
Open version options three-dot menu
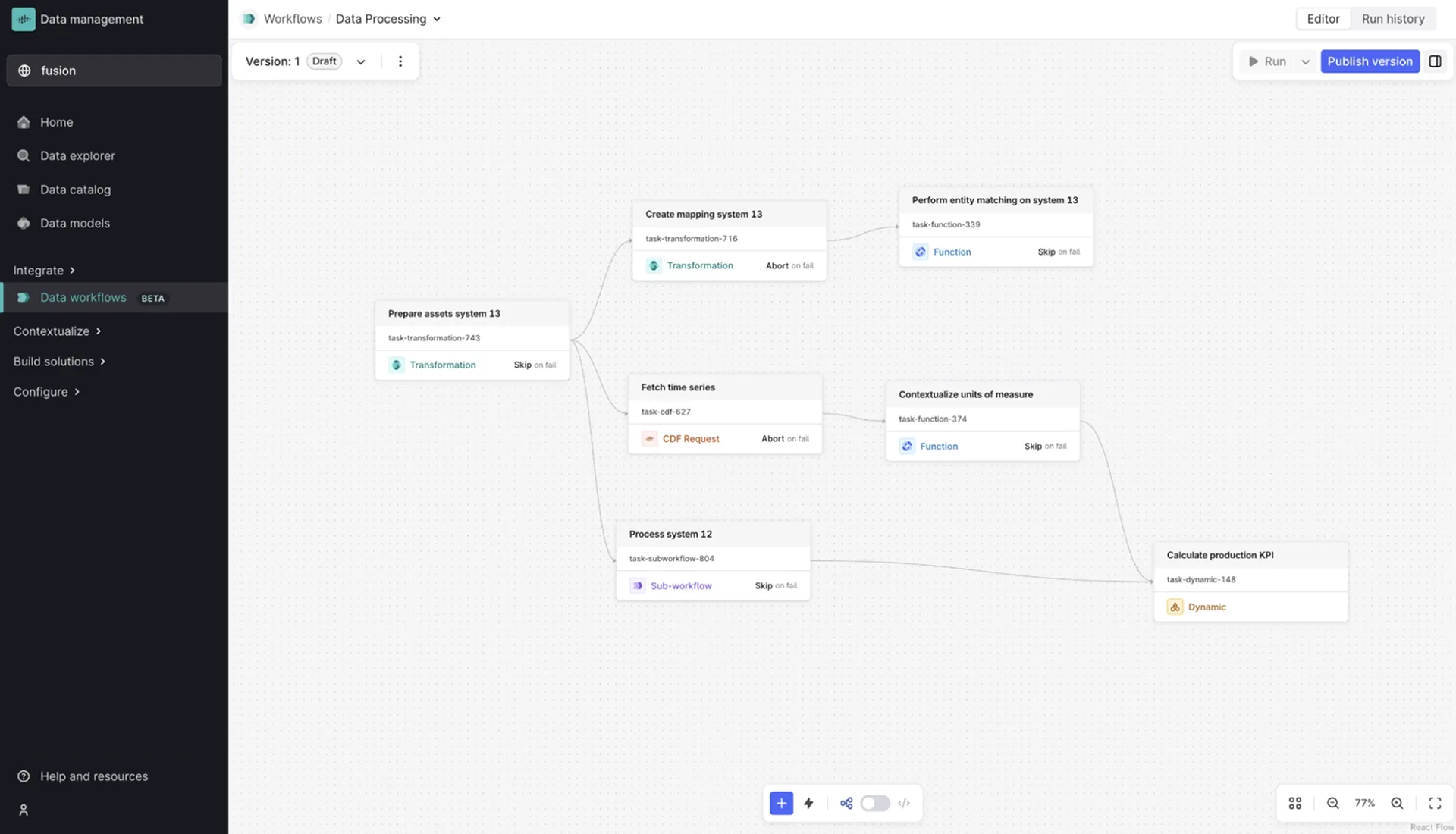400,61
